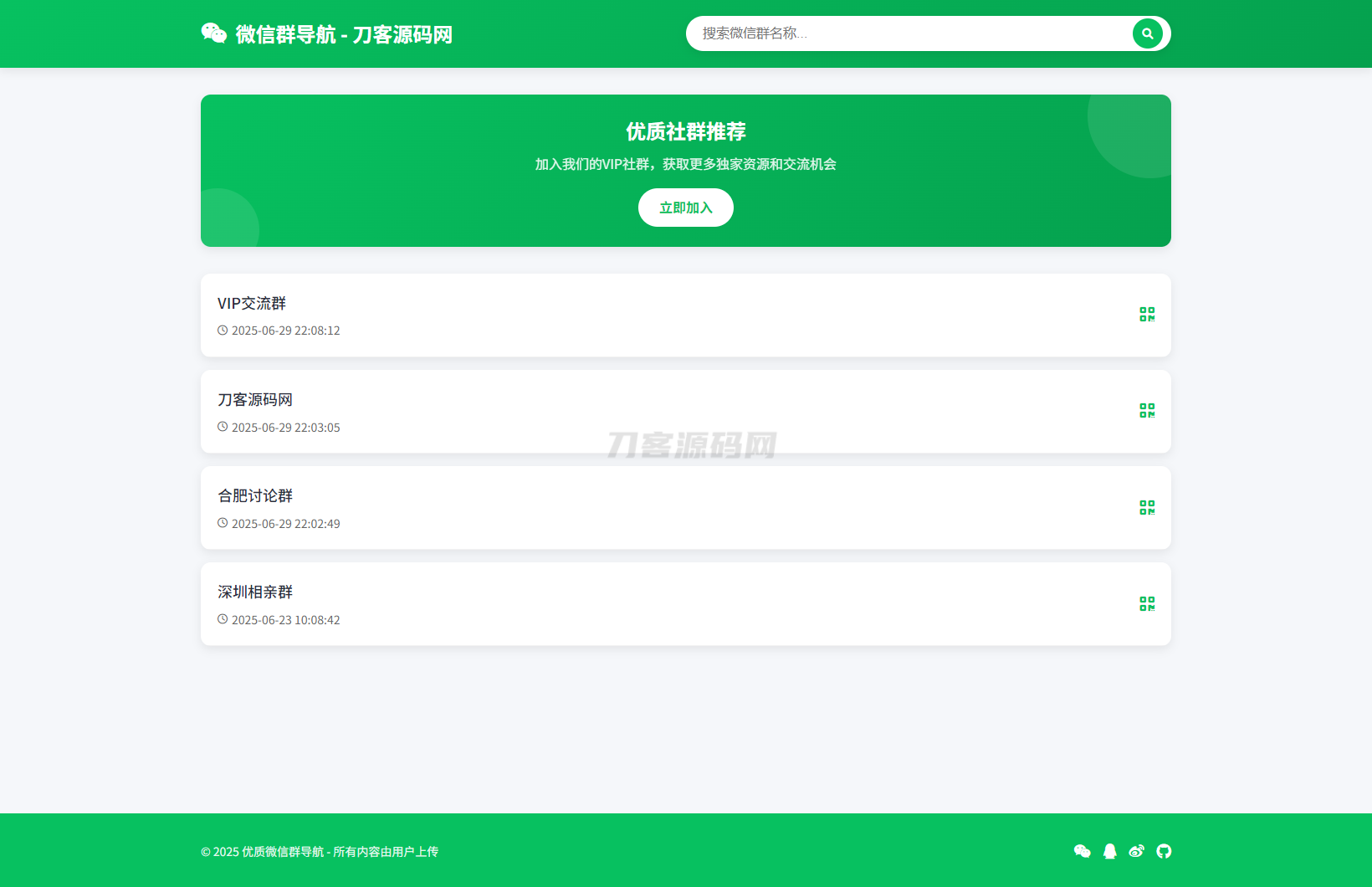Click the Weibo icon in the footer
Image resolution: width=1372 pixels, height=887 pixels.
[x=1137, y=851]
